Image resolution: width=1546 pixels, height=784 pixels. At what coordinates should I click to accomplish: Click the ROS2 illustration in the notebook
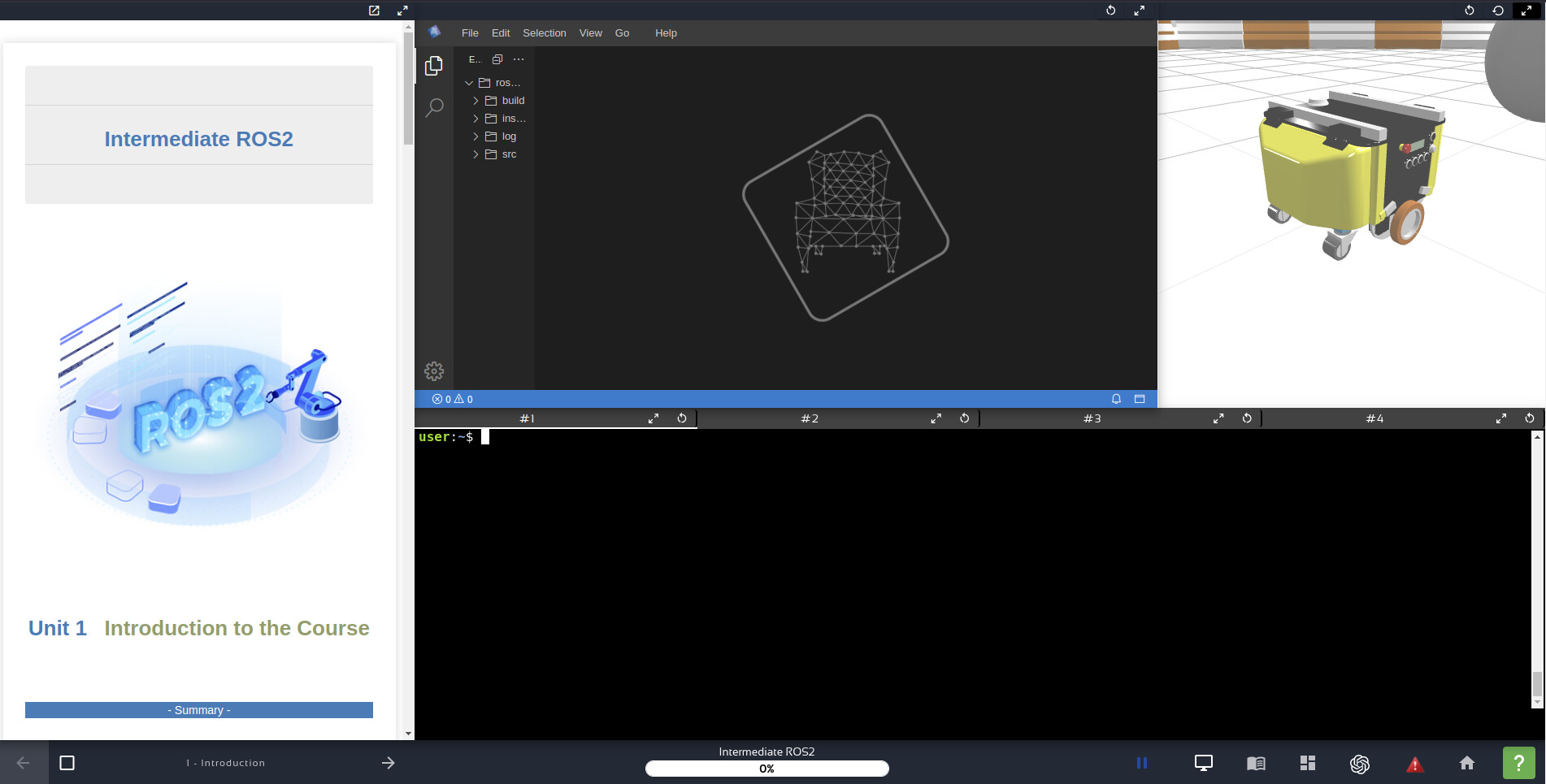point(199,404)
